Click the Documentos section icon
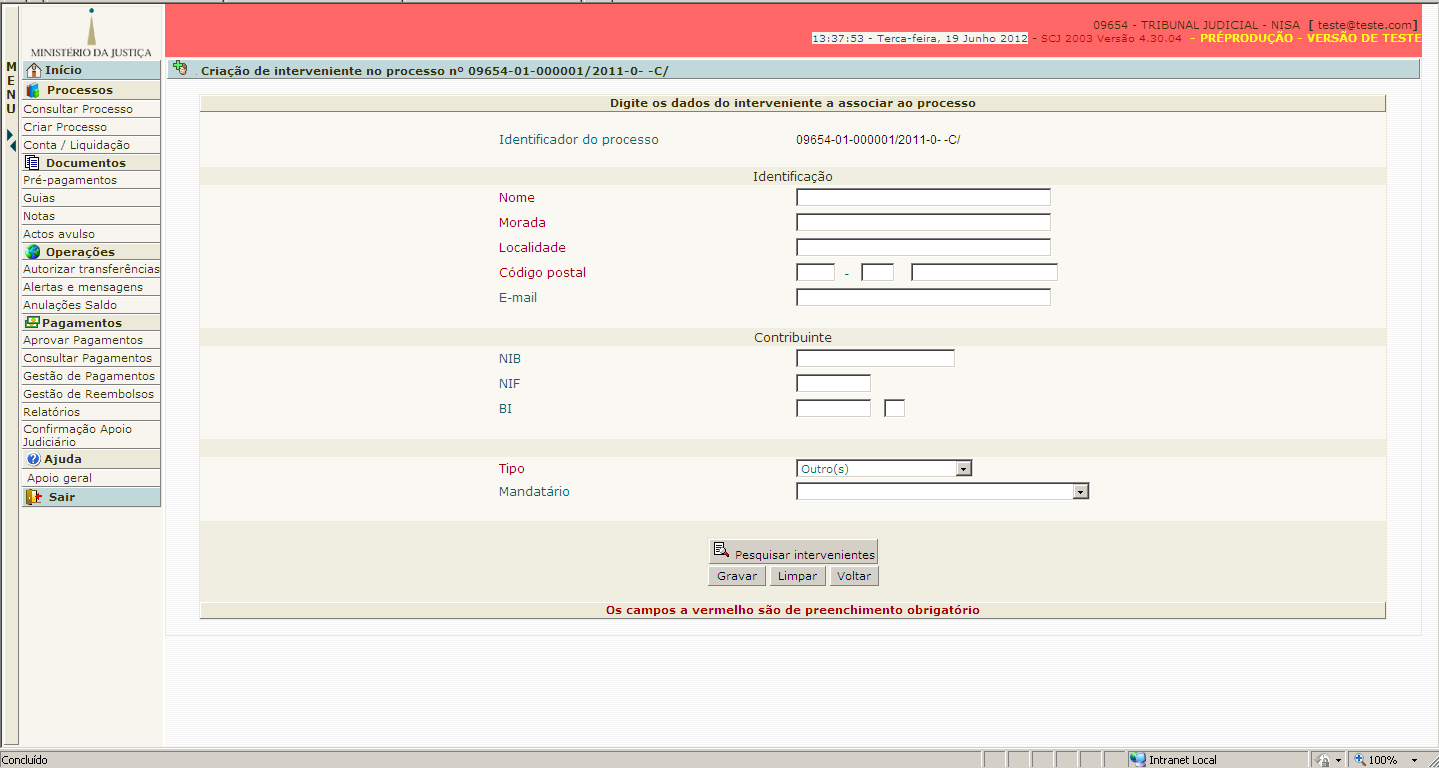The height and width of the screenshot is (768, 1439). point(32,163)
